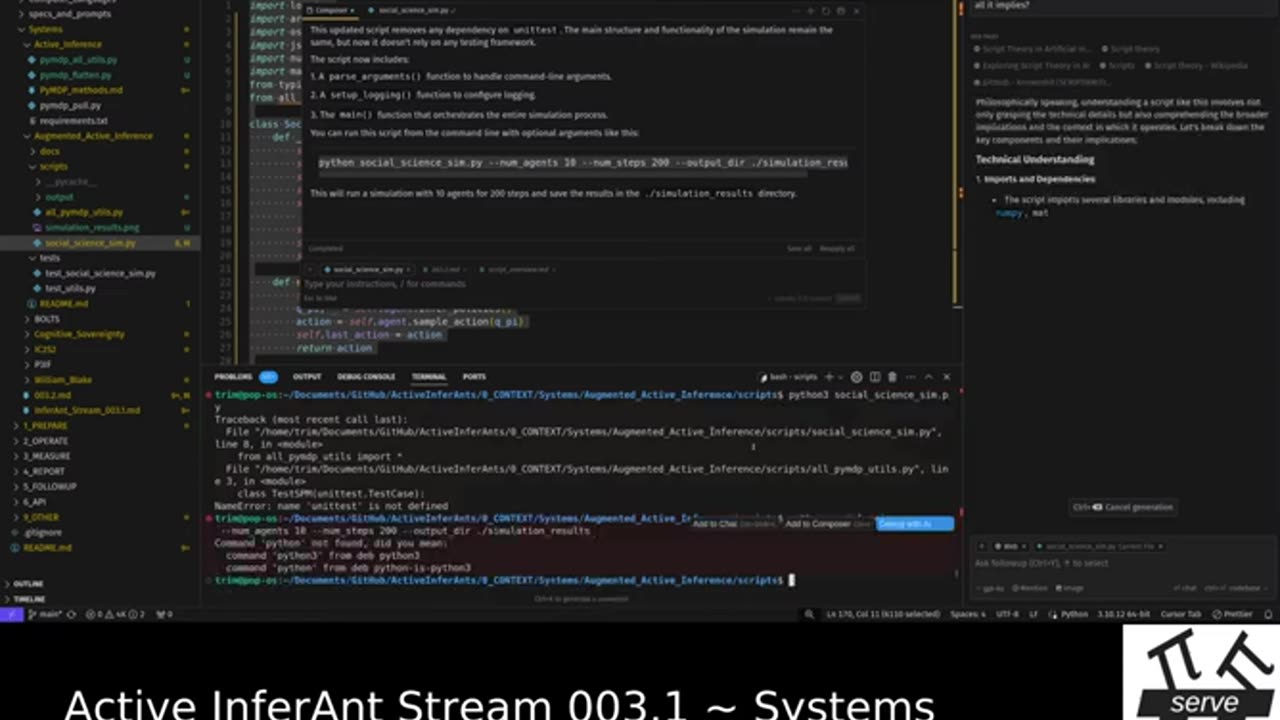
Task: Create a new terminal with plus icon
Action: (x=829, y=377)
